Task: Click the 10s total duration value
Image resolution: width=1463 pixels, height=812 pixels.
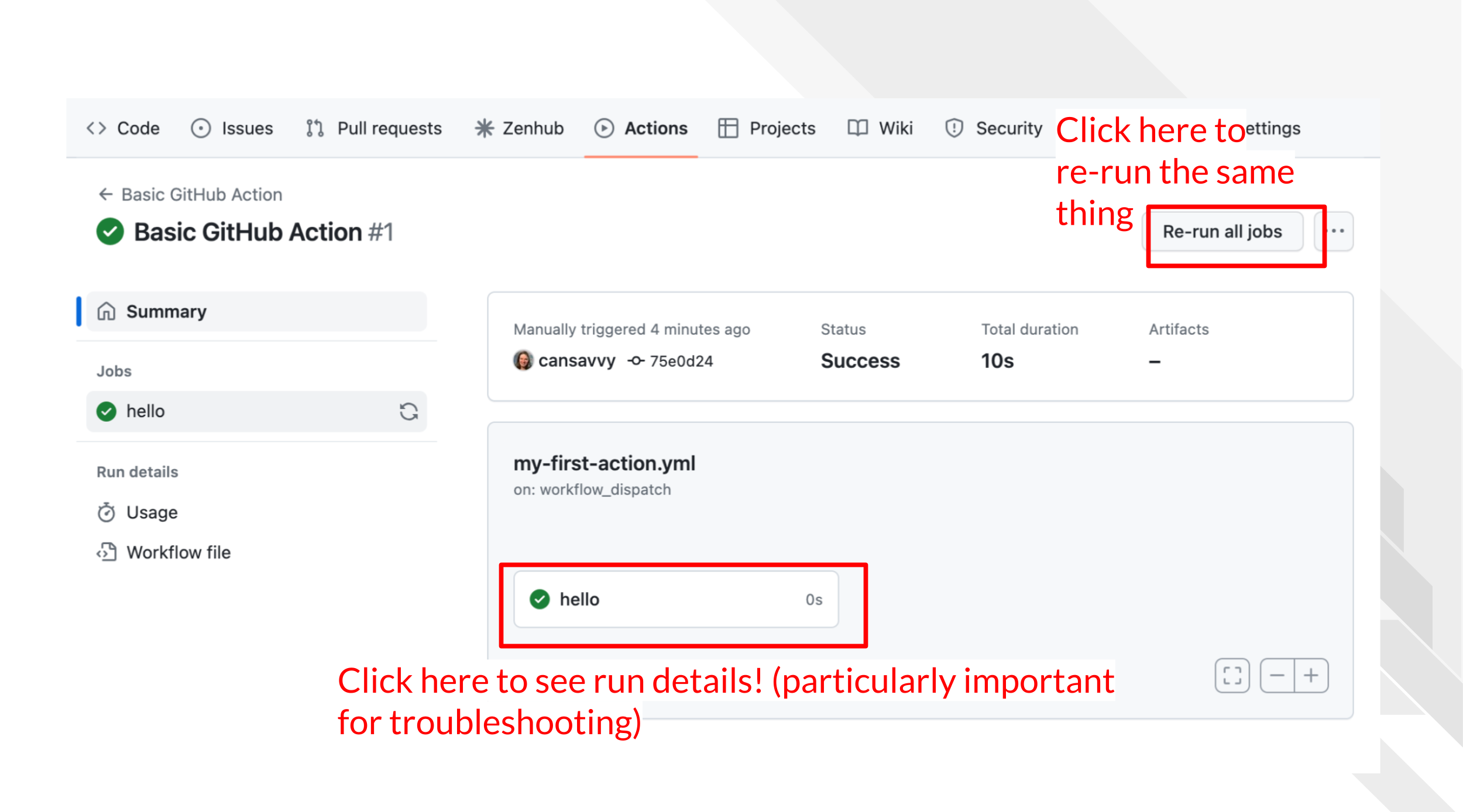Action: coord(997,361)
